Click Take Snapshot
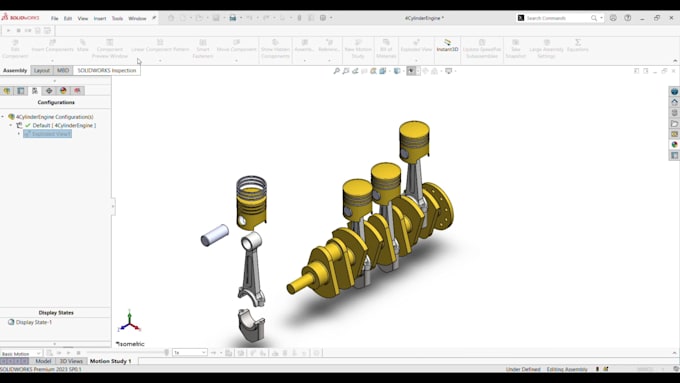680x383 pixels. (x=515, y=49)
